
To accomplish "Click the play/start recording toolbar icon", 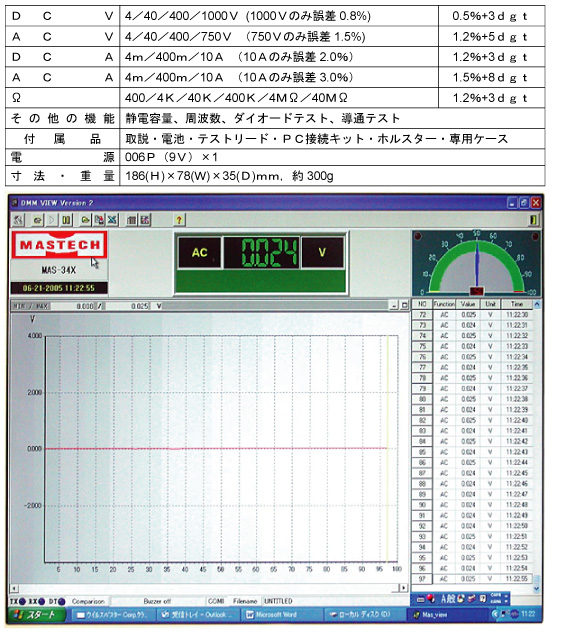I will pos(52,220).
